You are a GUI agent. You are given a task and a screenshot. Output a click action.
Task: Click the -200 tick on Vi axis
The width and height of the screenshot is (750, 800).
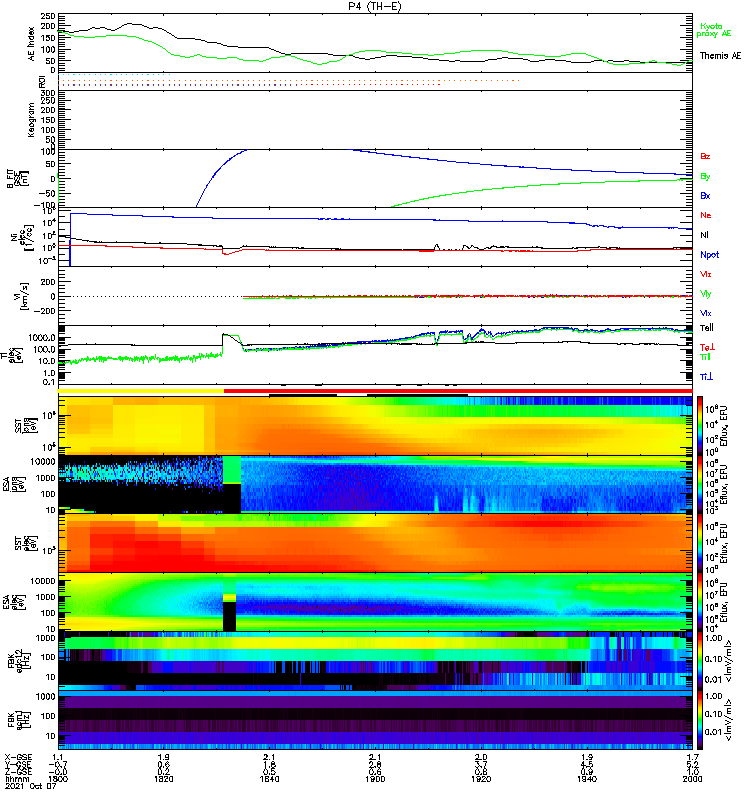click(x=44, y=311)
